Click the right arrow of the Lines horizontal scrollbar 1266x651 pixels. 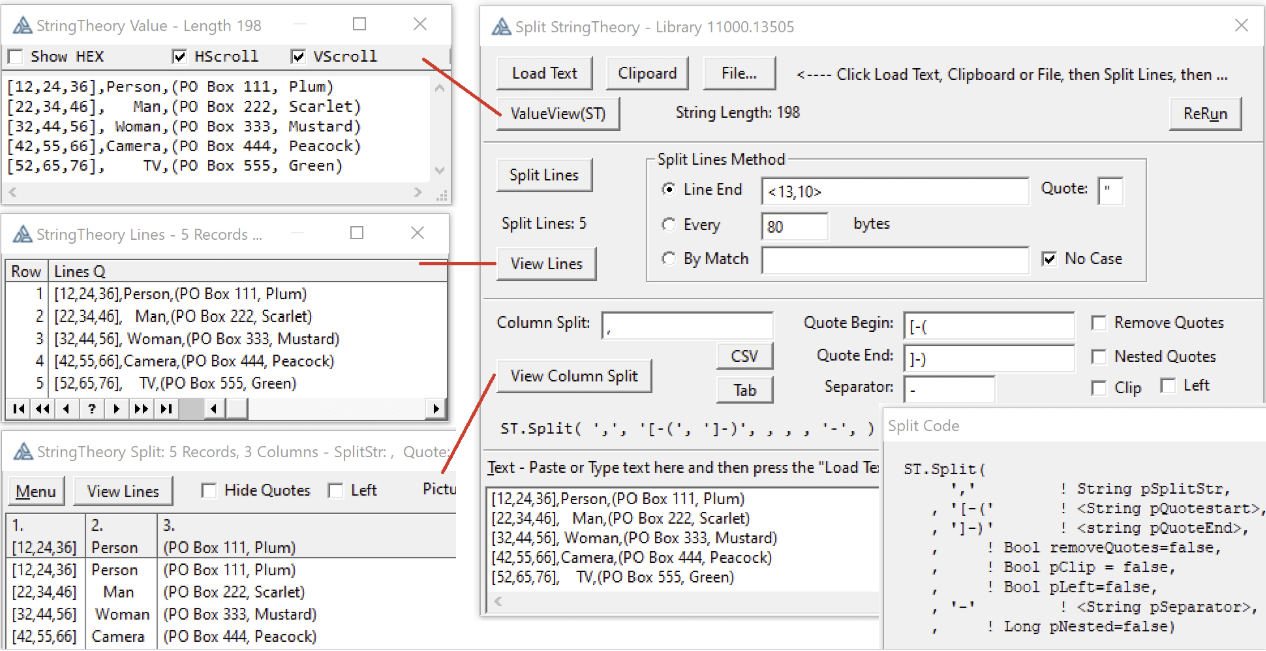[x=436, y=408]
